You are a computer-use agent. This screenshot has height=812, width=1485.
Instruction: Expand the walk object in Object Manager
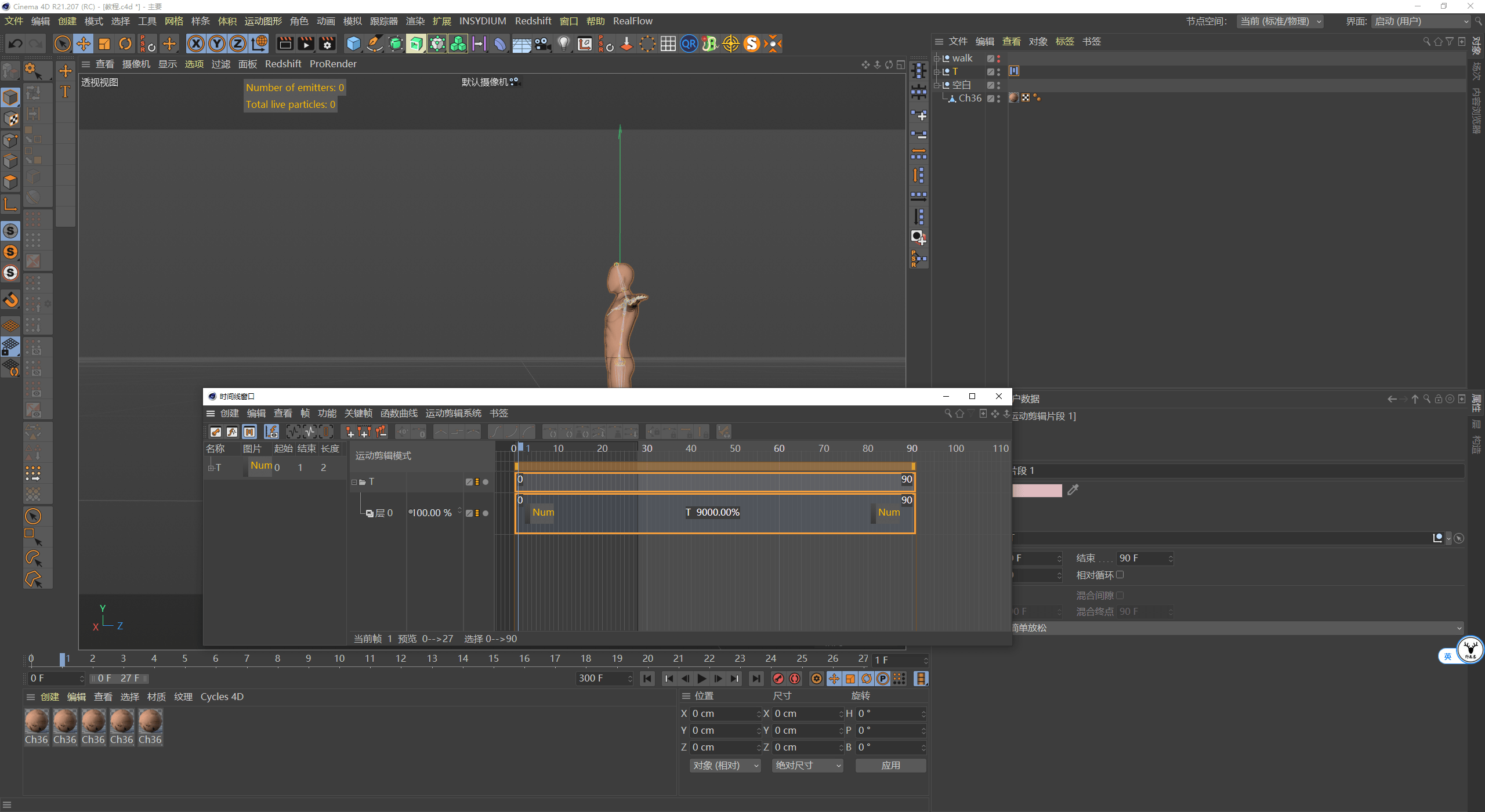936,58
